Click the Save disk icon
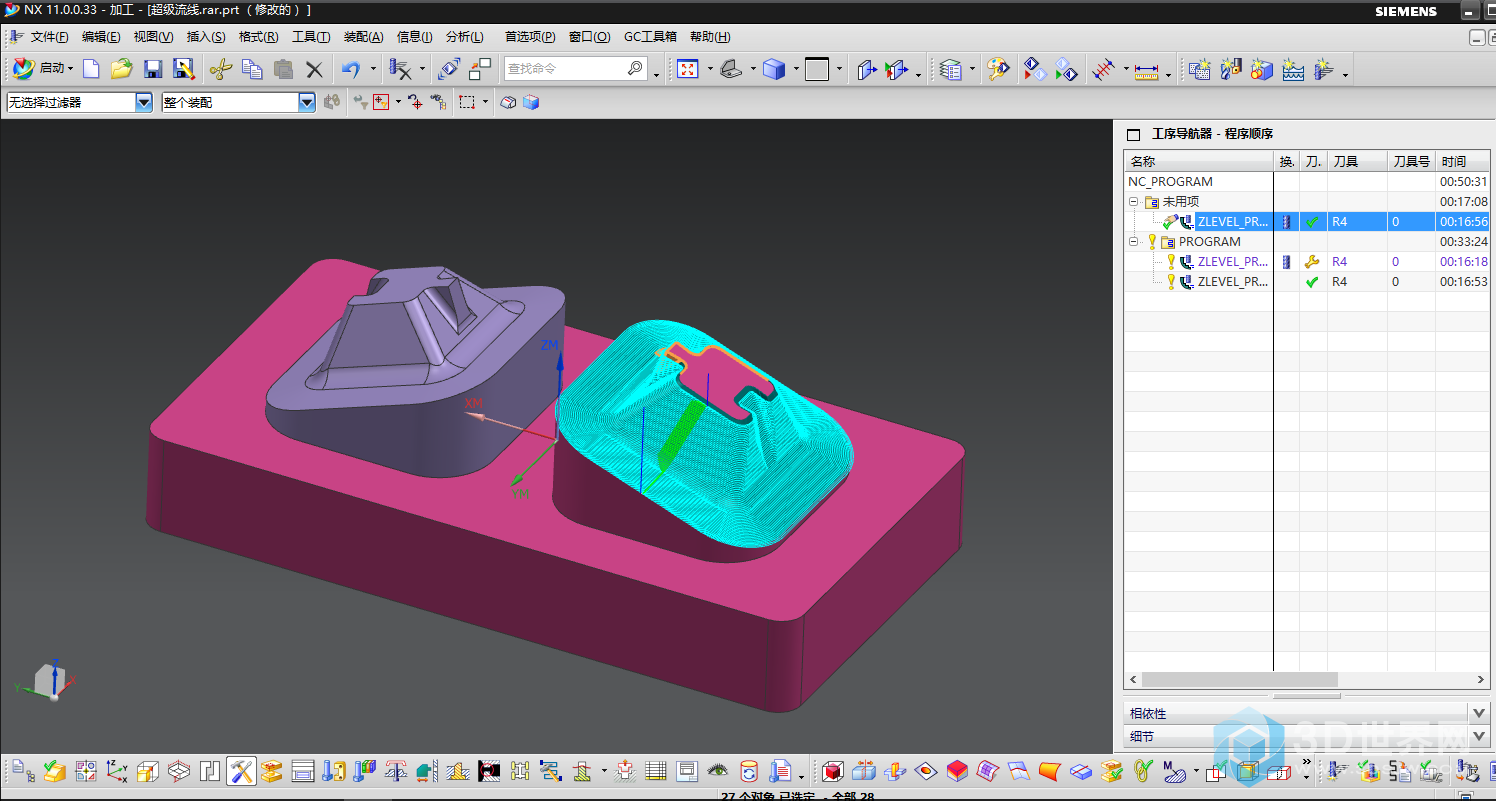The height and width of the screenshot is (801, 1496). pyautogui.click(x=153, y=69)
